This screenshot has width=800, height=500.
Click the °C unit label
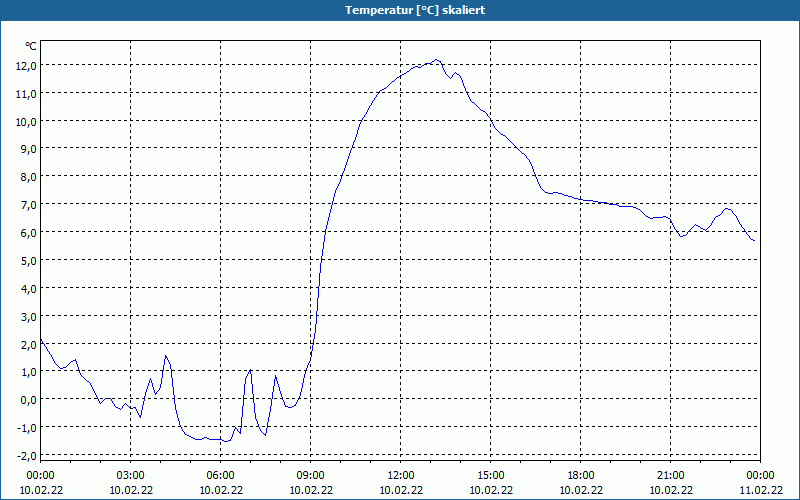[x=31, y=46]
